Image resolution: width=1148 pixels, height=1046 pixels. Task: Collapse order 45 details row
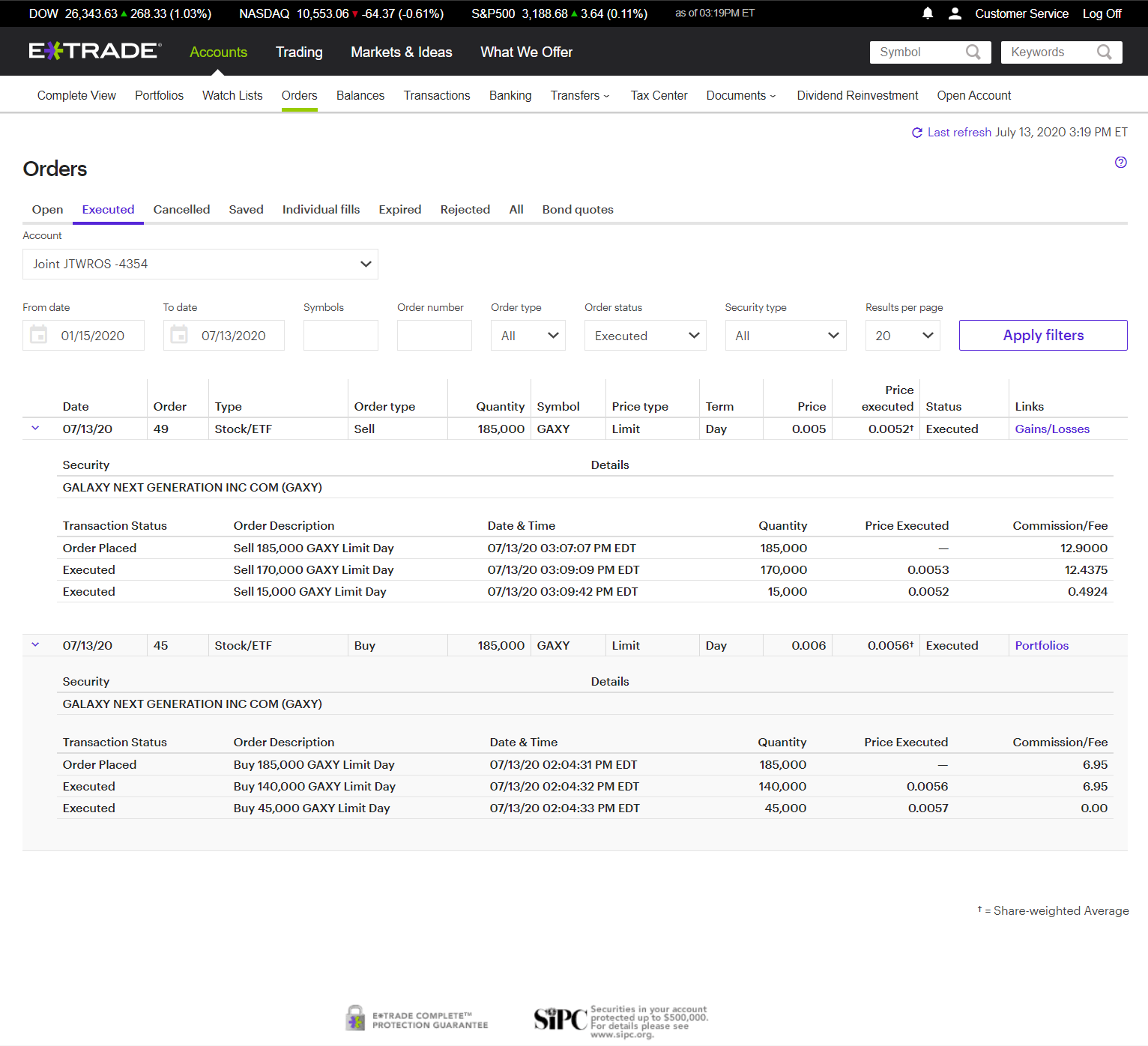(35, 645)
